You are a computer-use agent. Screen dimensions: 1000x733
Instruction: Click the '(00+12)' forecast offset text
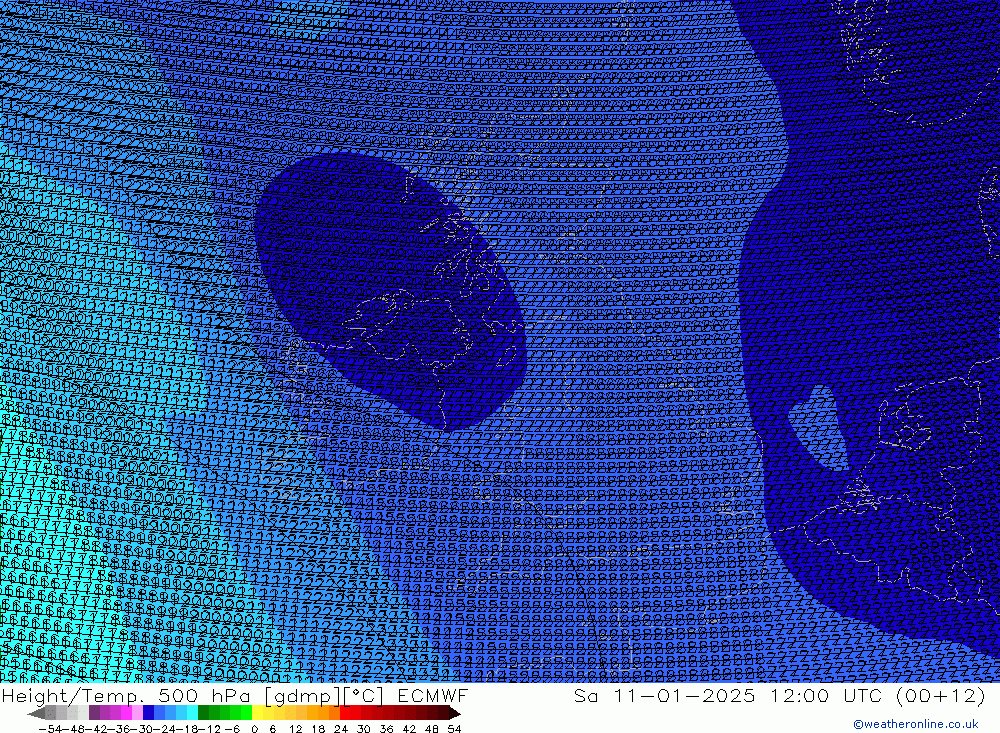coord(941,696)
